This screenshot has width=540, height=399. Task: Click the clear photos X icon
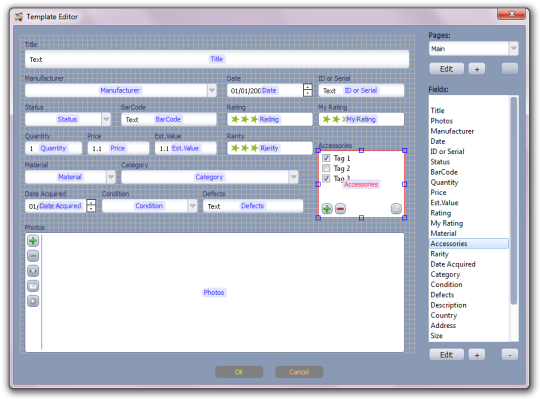33,271
